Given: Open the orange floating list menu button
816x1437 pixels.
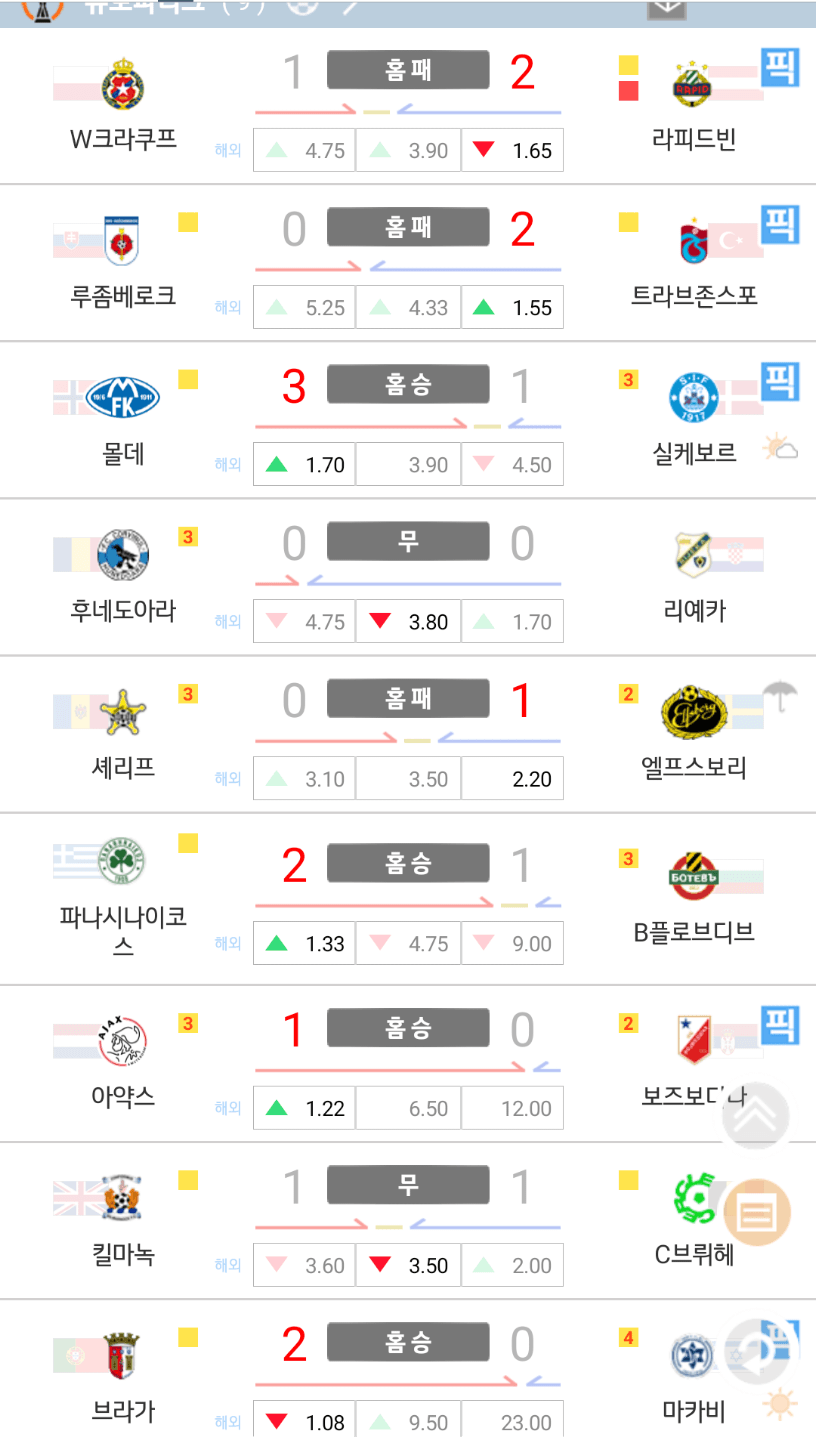Looking at the screenshot, I should click(x=757, y=1213).
